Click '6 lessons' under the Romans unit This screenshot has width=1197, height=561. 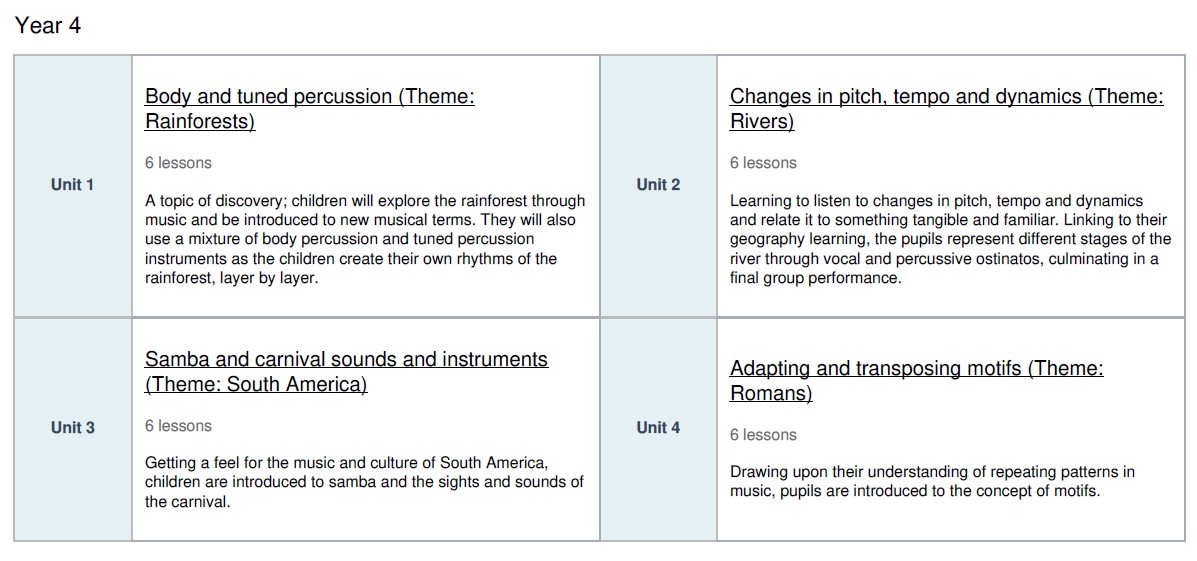pyautogui.click(x=763, y=435)
